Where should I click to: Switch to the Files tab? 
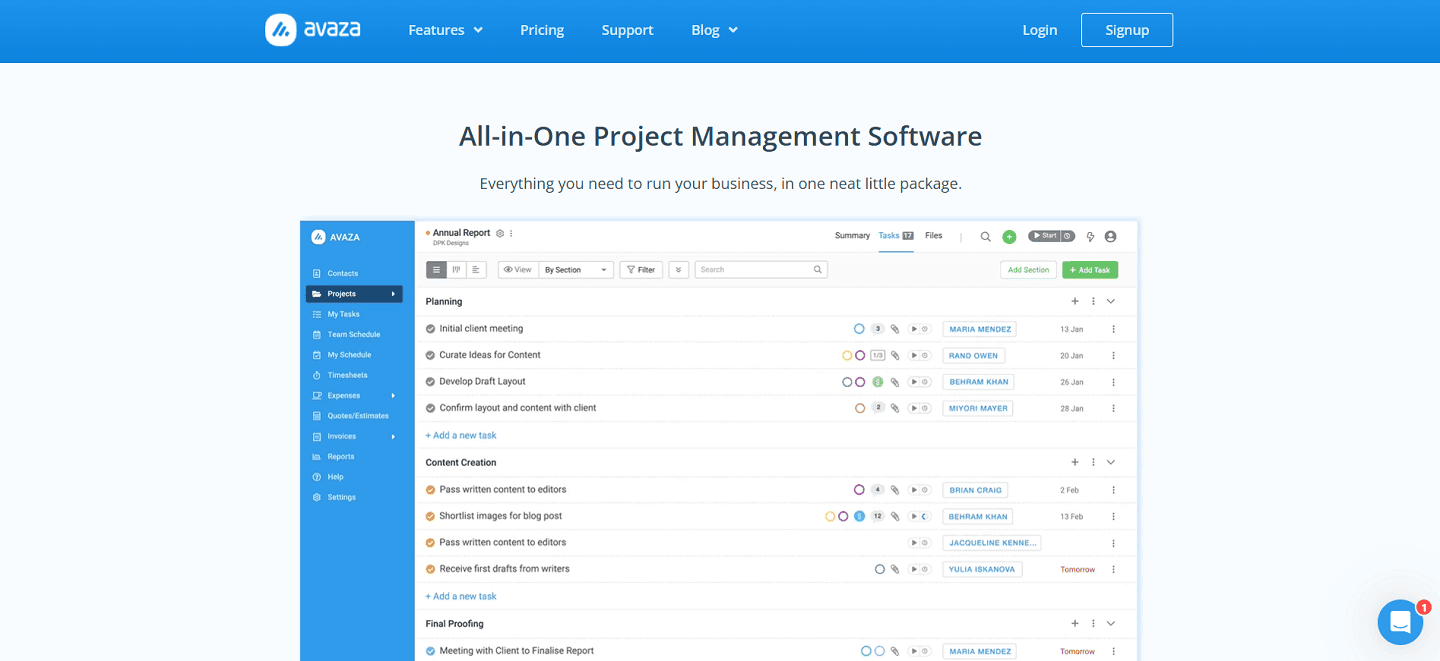932,235
